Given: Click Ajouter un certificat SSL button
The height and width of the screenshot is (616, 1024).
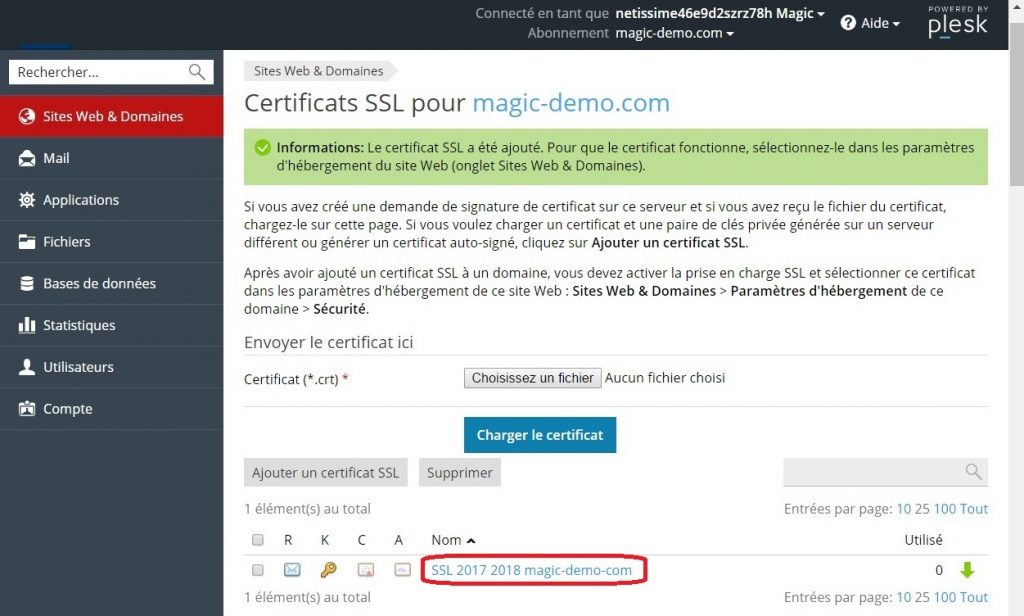Looking at the screenshot, I should [325, 472].
